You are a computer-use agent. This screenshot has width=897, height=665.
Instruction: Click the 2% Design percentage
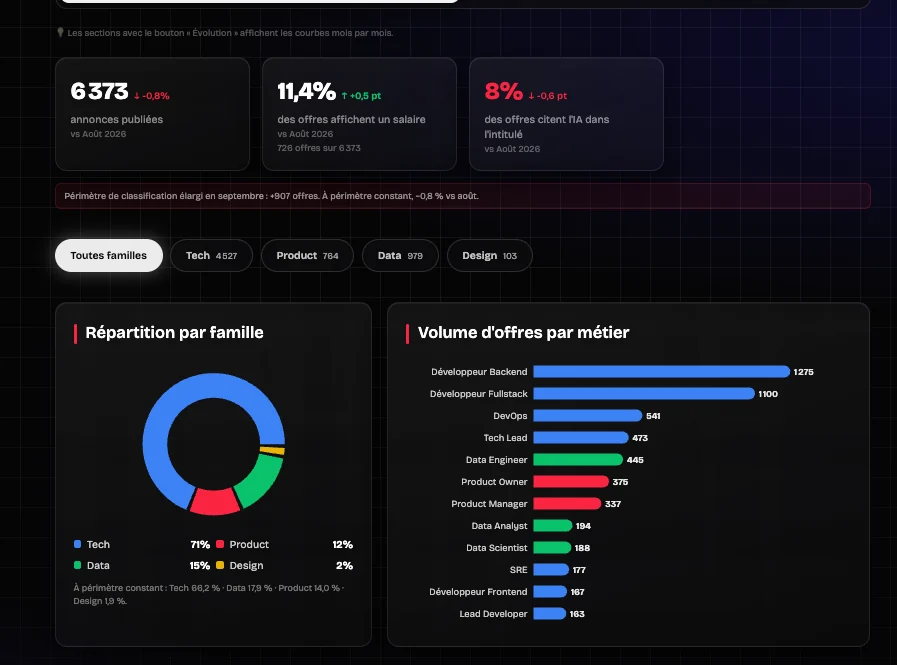pyautogui.click(x=344, y=565)
